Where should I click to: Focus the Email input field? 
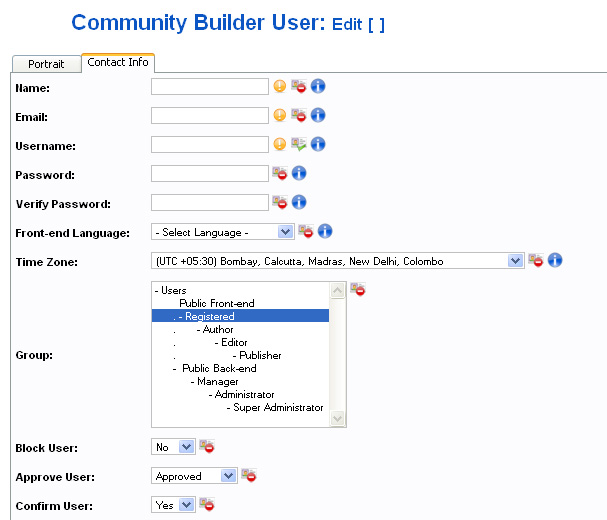(x=210, y=115)
